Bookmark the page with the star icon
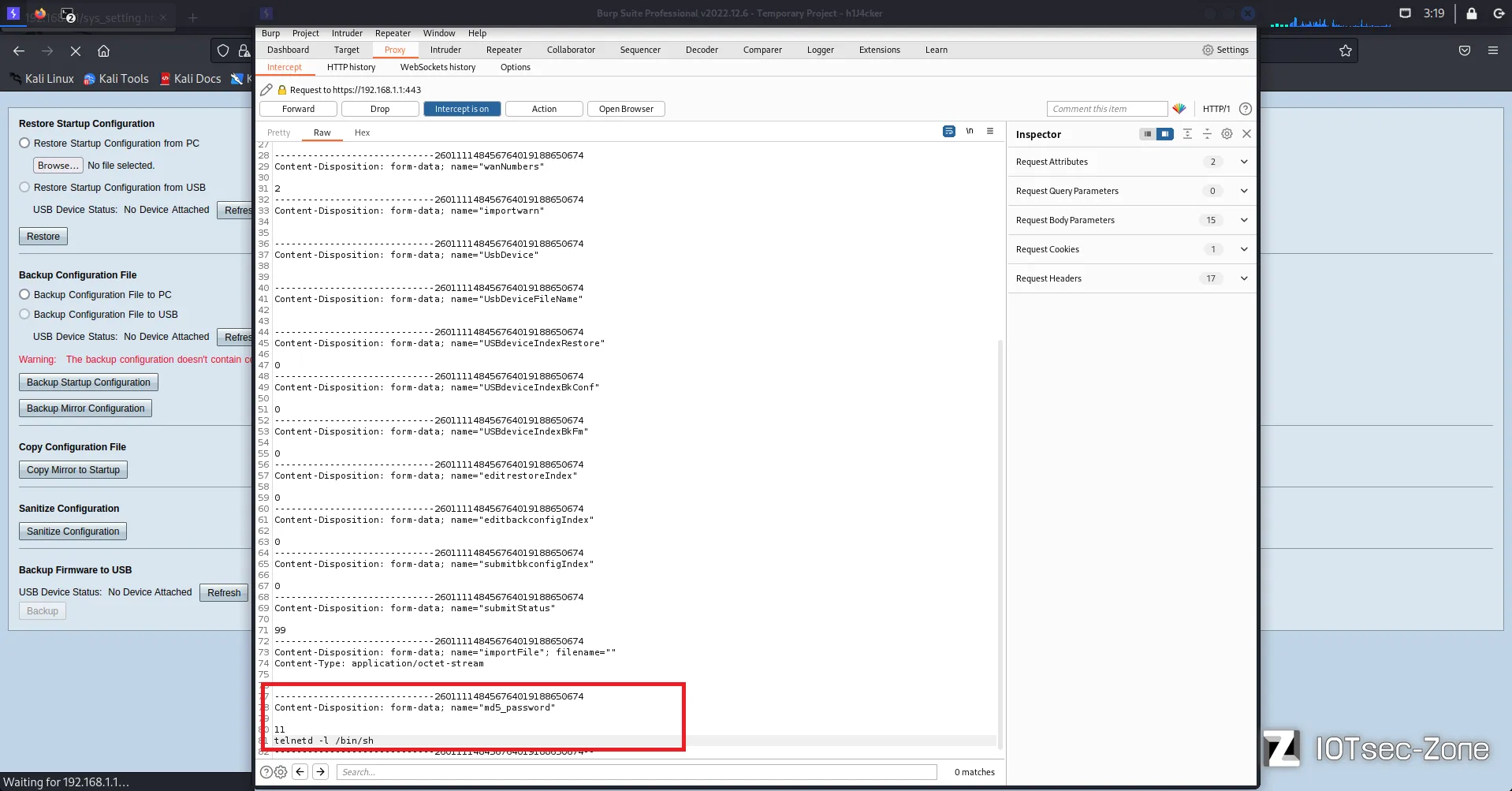 1346,50
